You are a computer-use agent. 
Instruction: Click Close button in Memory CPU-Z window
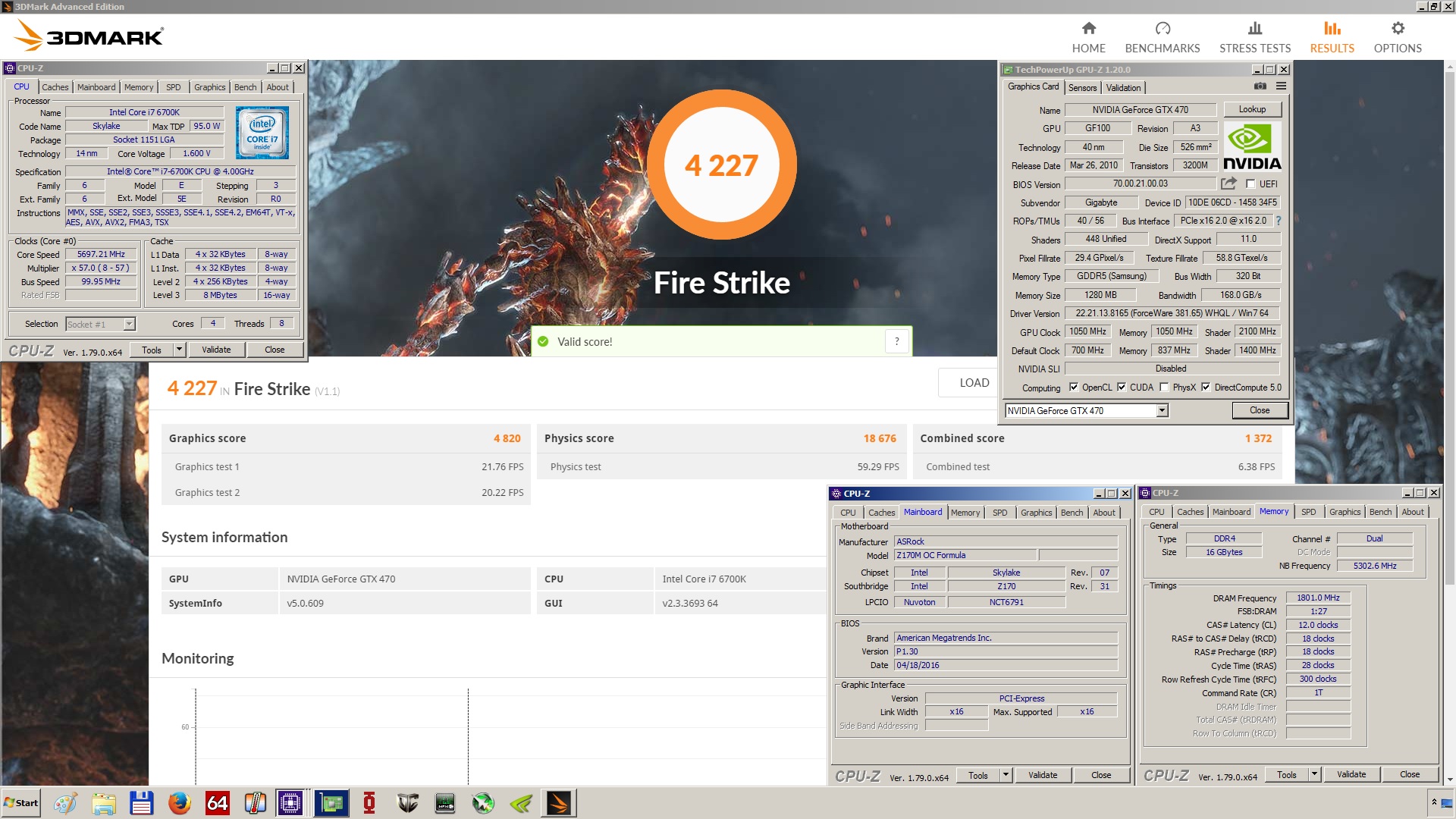(x=1410, y=774)
